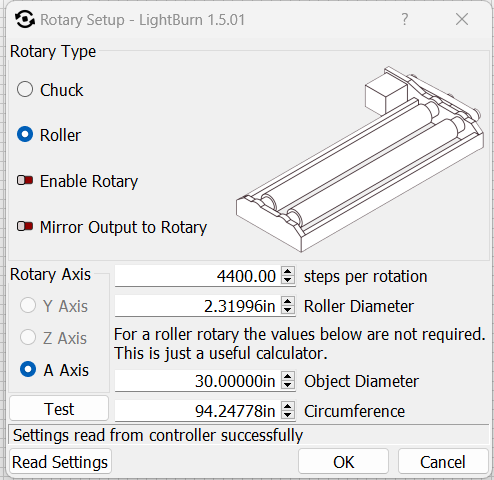The image size is (494, 480).
Task: Increase Object Diameter with up arrow
Action: point(288,376)
